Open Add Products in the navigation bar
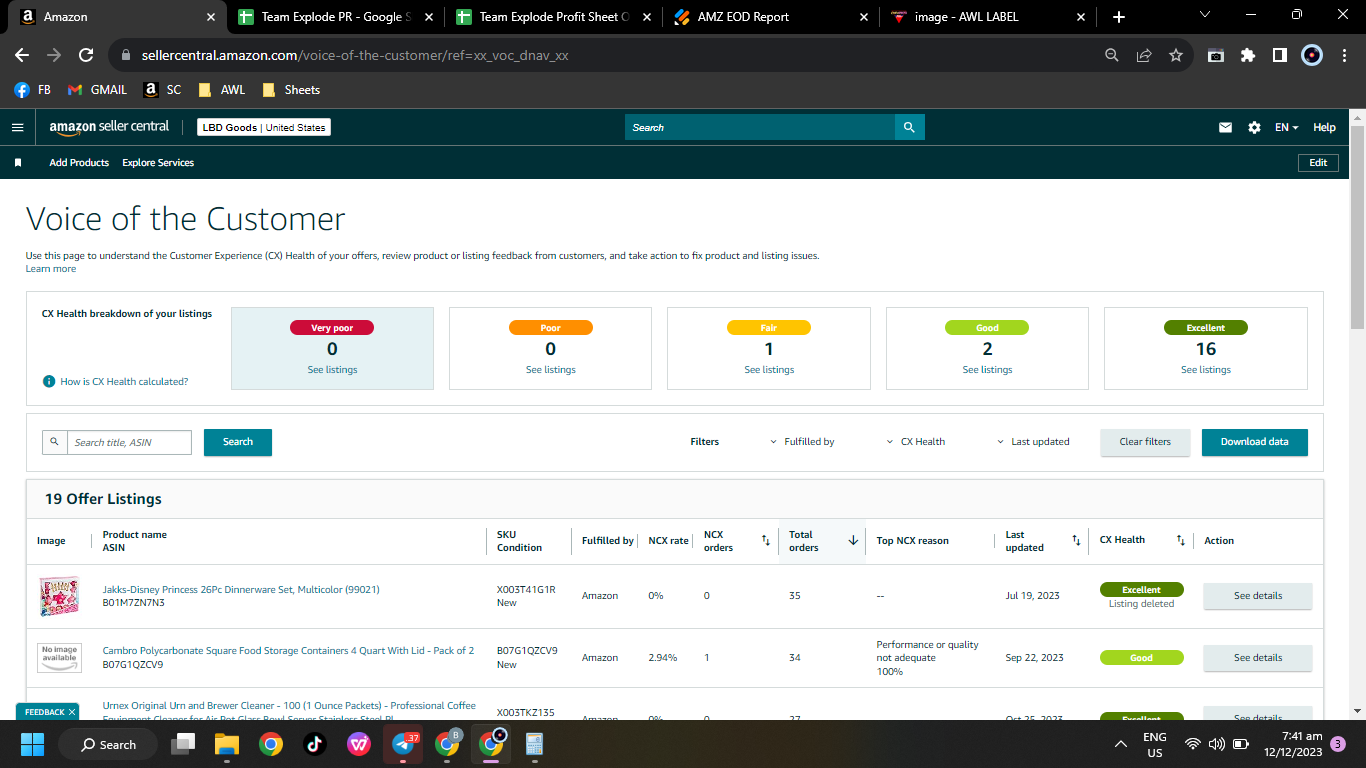Screen dimensions: 1366x768 pos(79,163)
